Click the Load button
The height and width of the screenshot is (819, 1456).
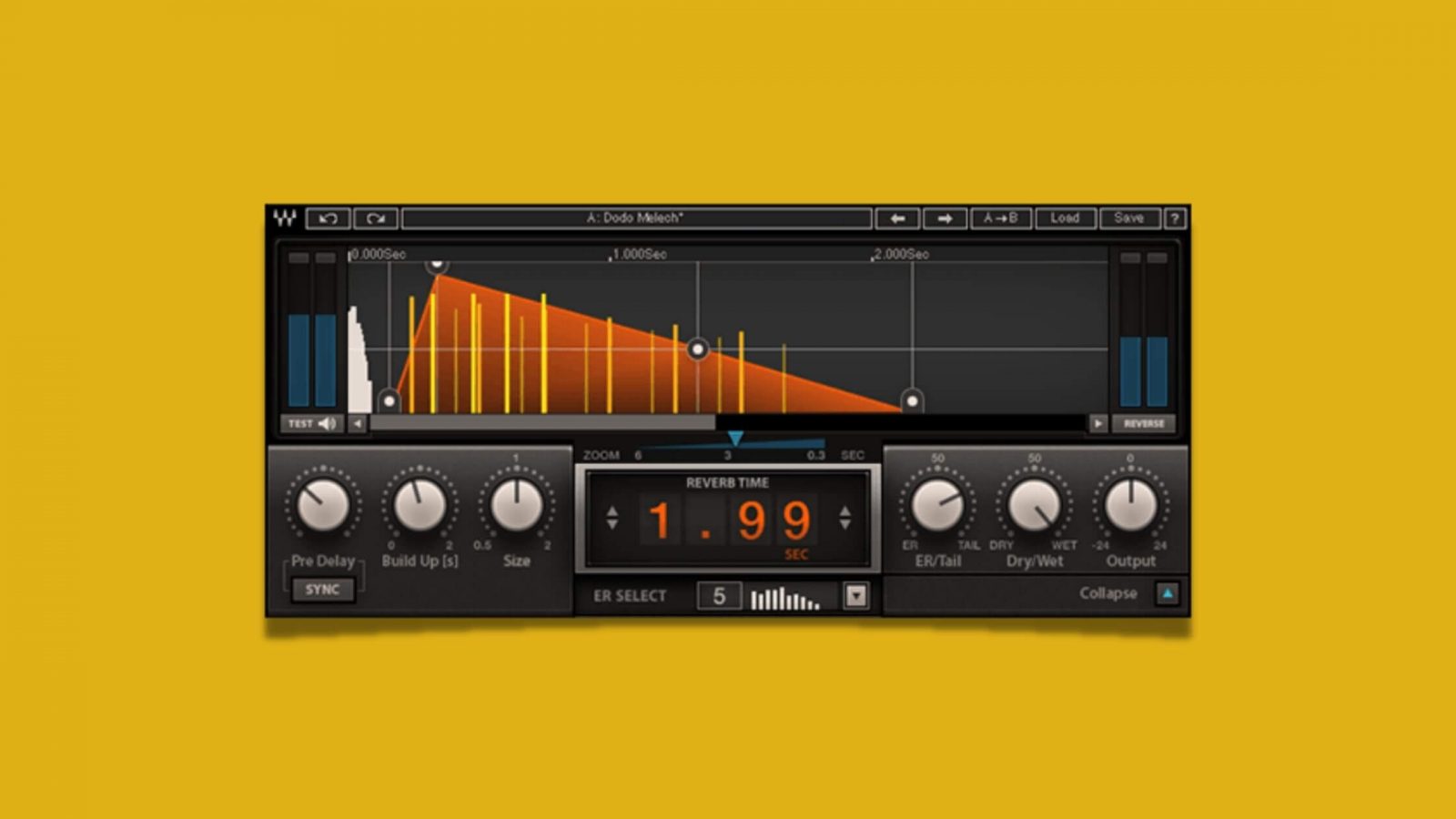(1065, 218)
